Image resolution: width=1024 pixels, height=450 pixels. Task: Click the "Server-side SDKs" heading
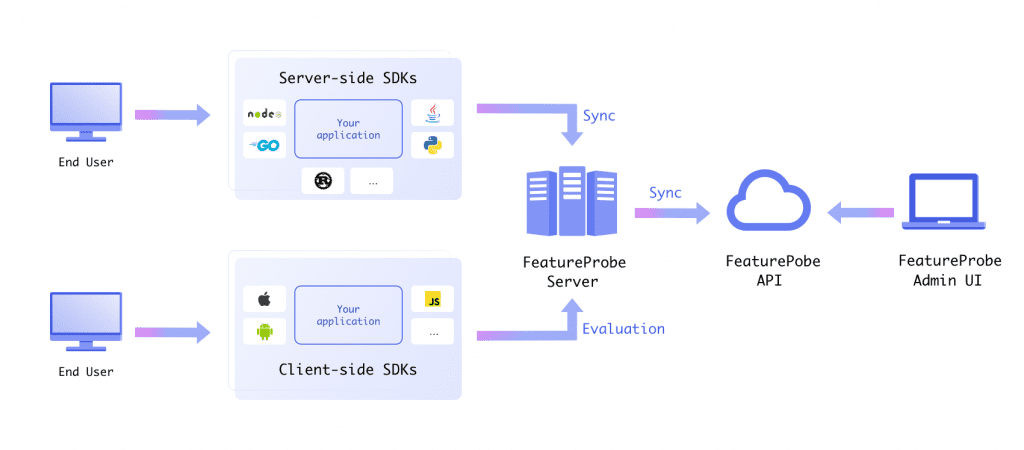(348, 78)
